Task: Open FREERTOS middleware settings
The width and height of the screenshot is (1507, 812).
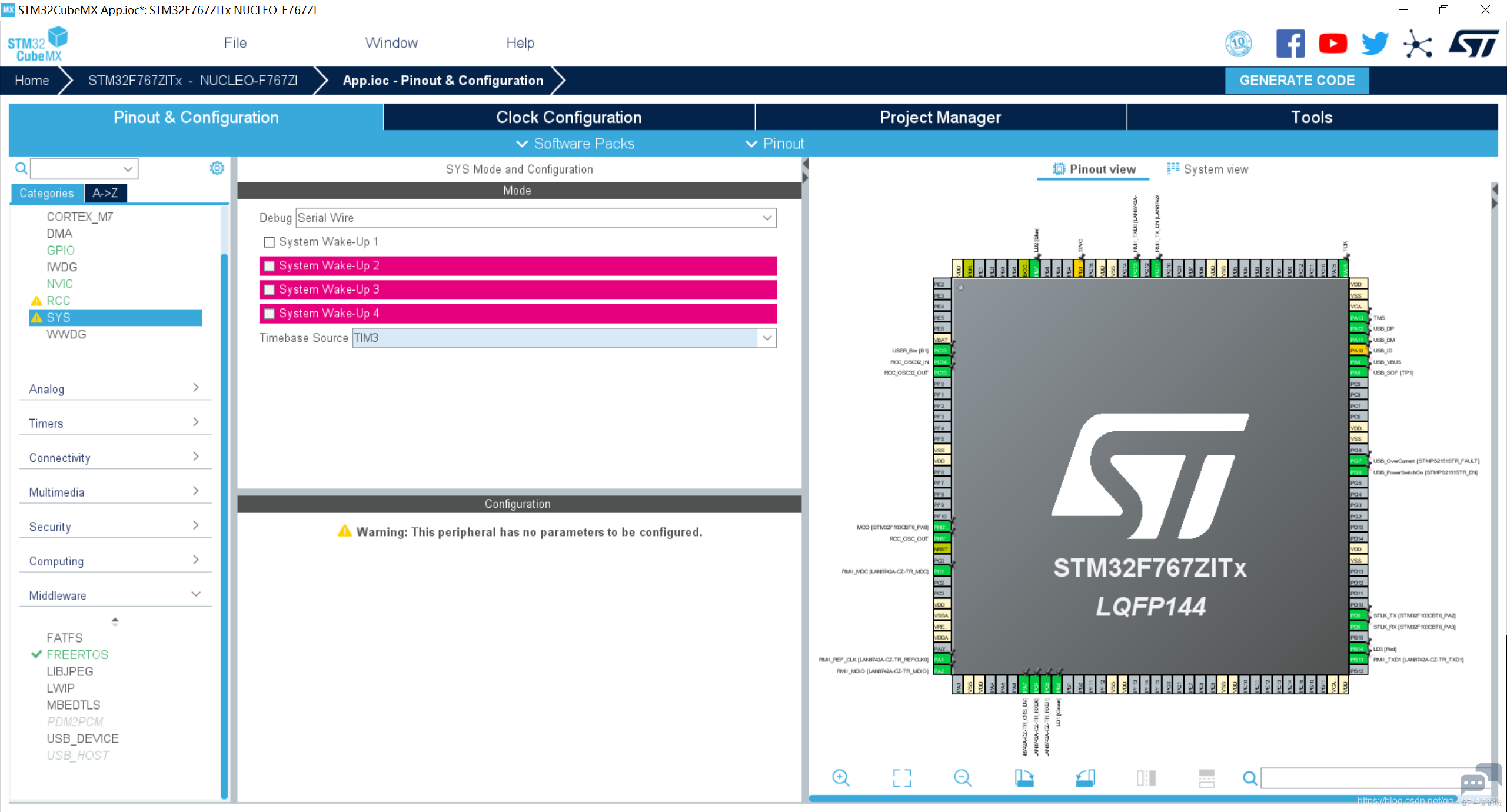Action: click(77, 655)
